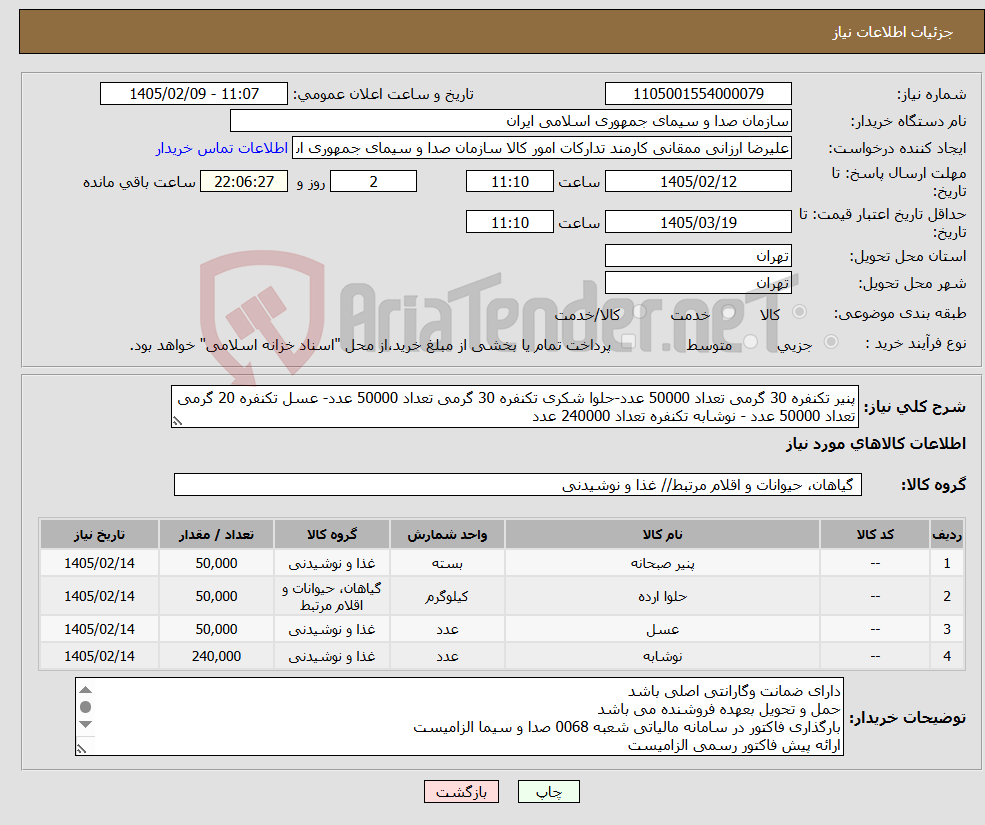The image size is (985, 825).
Task: Select the کالا/خدمت radio button
Action: 639,312
